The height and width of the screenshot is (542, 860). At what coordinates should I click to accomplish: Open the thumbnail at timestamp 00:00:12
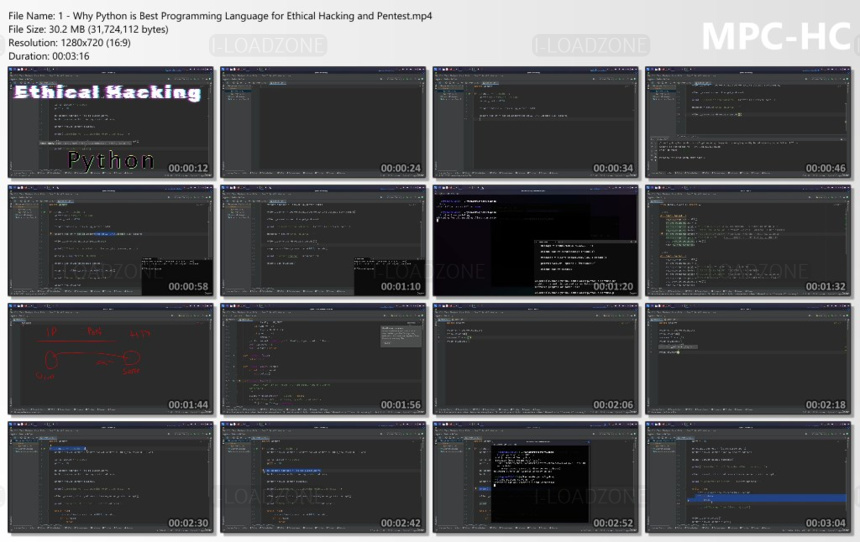click(x=110, y=122)
